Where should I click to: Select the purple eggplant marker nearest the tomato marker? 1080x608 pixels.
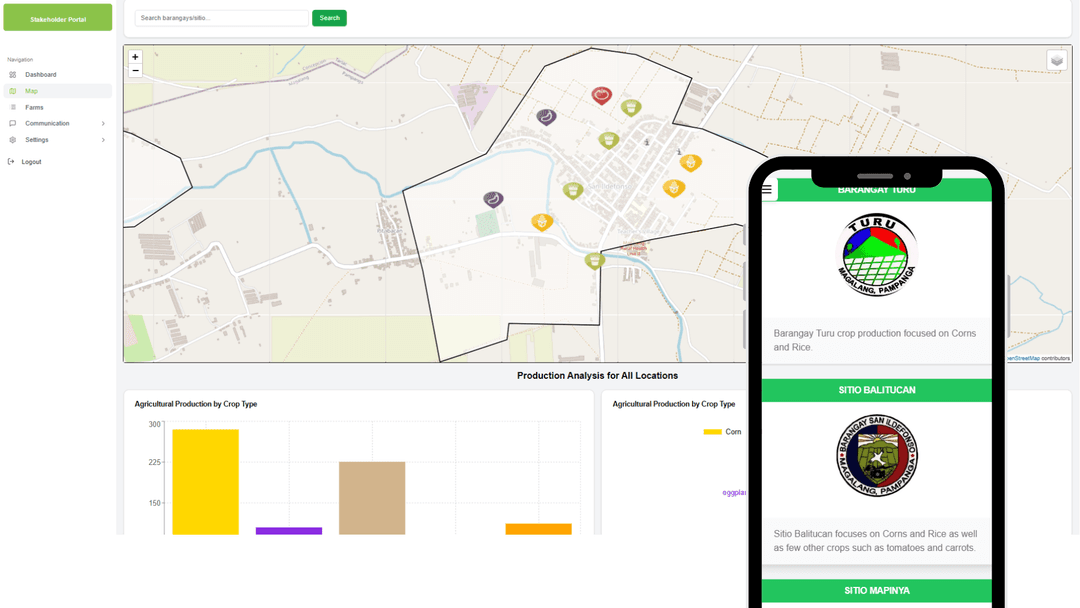point(546,117)
